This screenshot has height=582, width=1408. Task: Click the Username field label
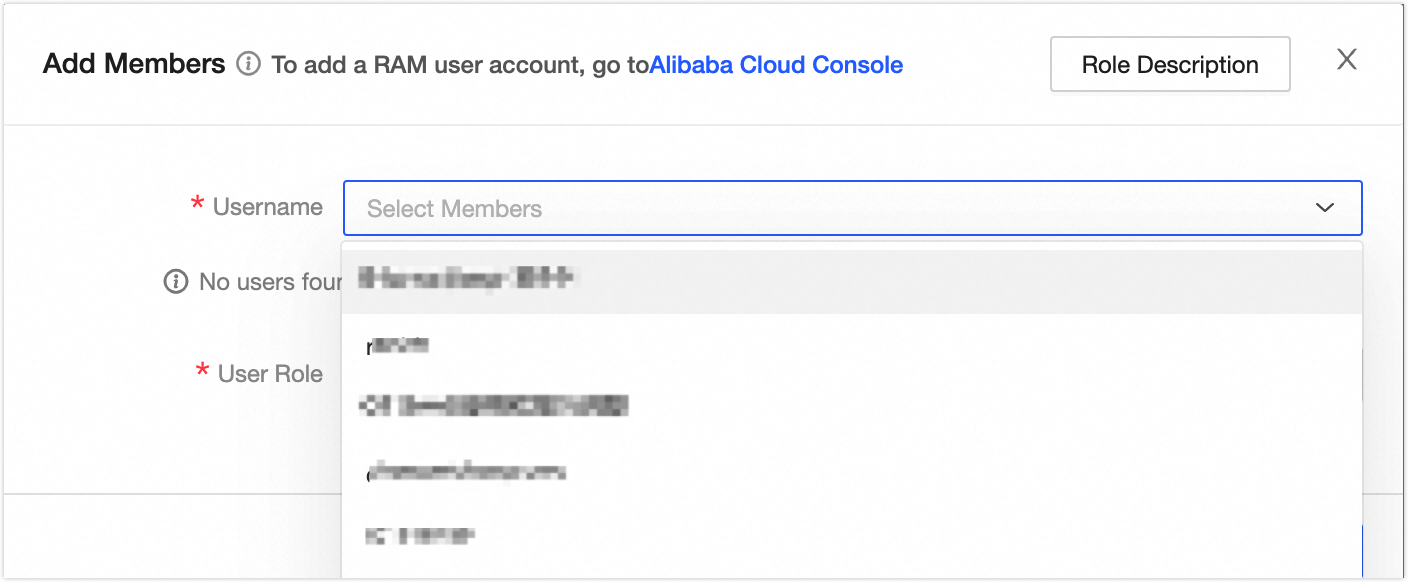tap(268, 207)
